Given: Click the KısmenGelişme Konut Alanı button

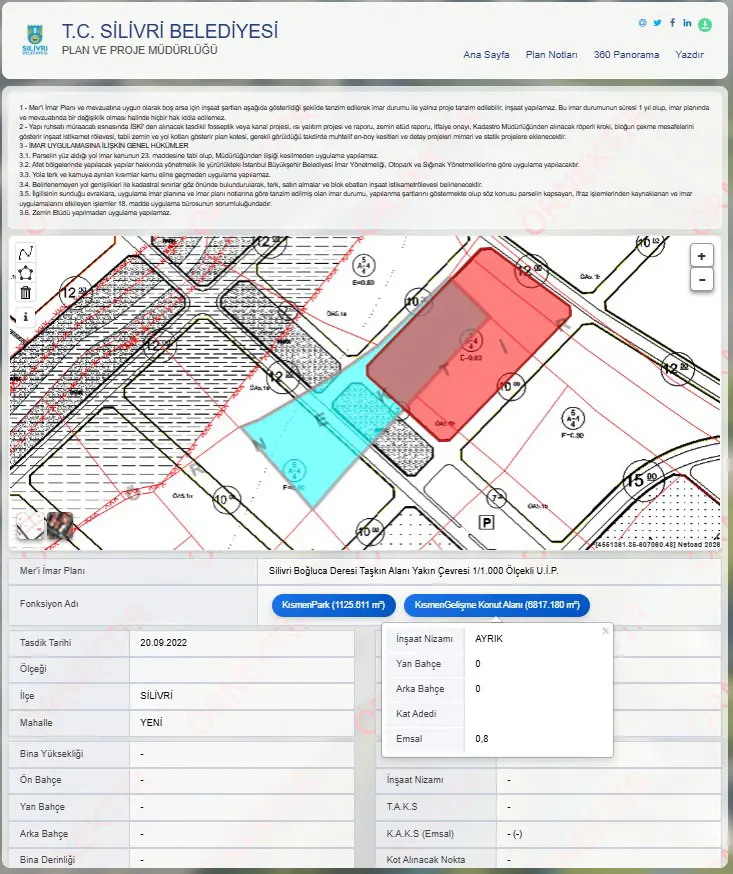Looking at the screenshot, I should pos(497,605).
